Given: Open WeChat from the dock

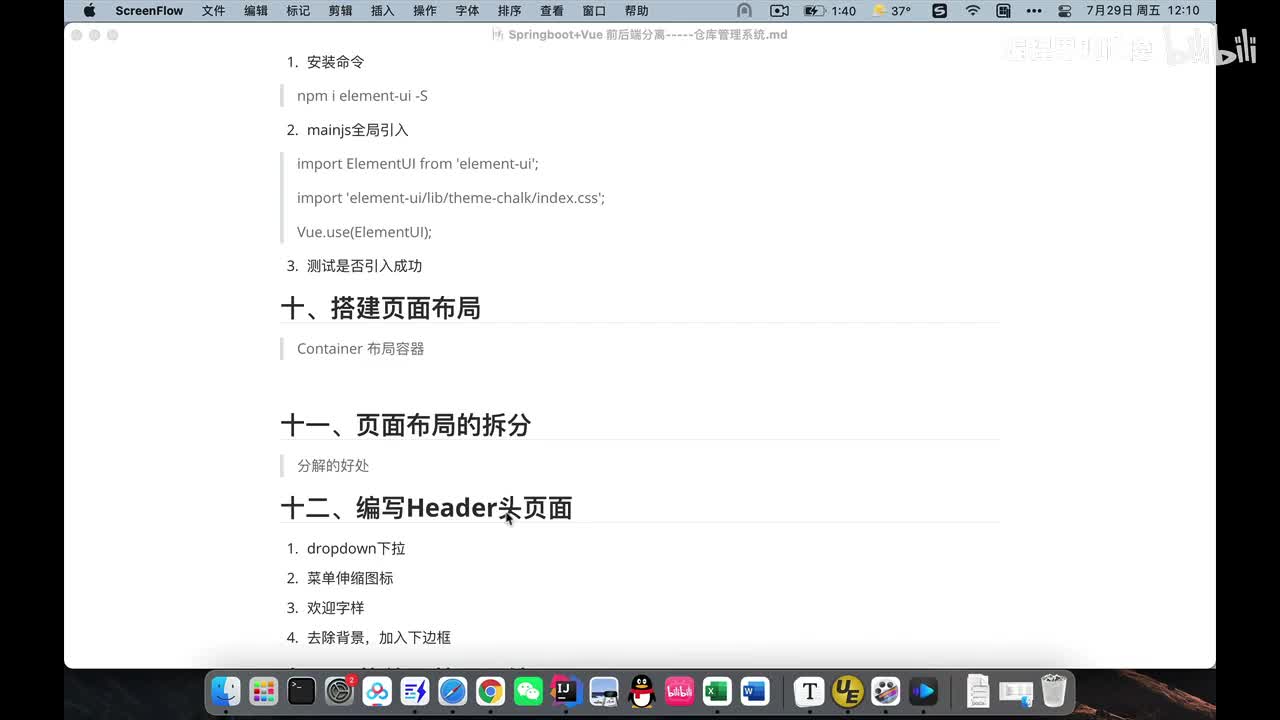Looking at the screenshot, I should click(x=528, y=691).
